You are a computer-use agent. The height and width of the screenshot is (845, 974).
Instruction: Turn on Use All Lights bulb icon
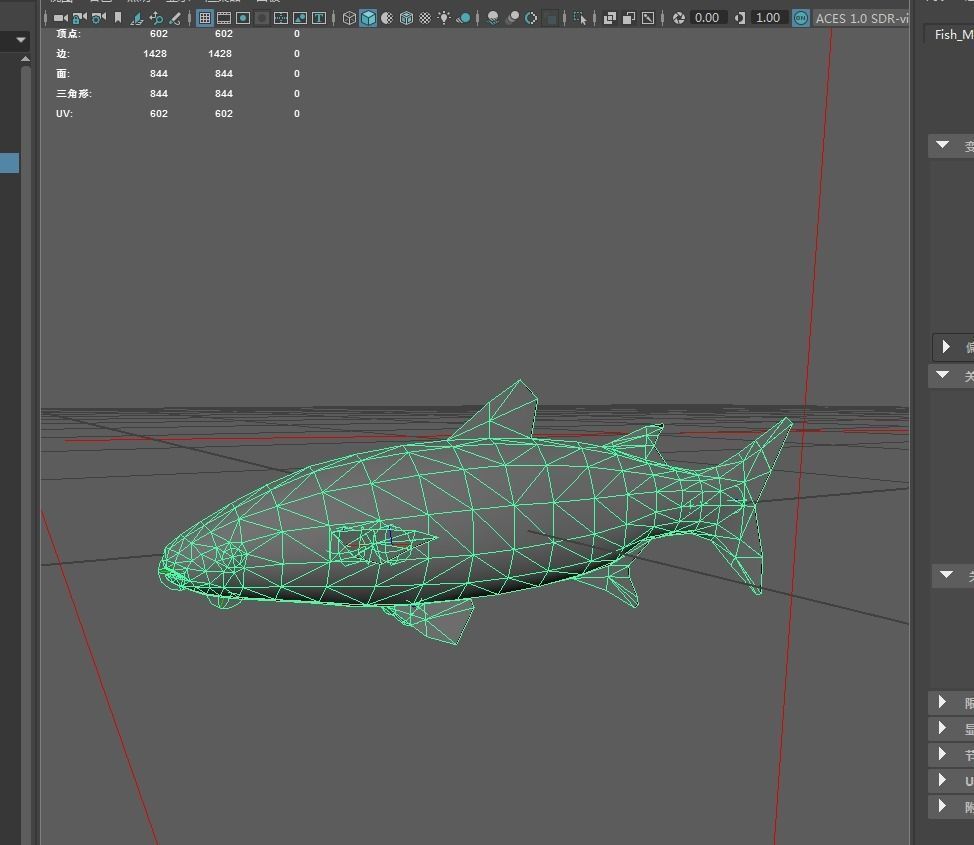[444, 18]
